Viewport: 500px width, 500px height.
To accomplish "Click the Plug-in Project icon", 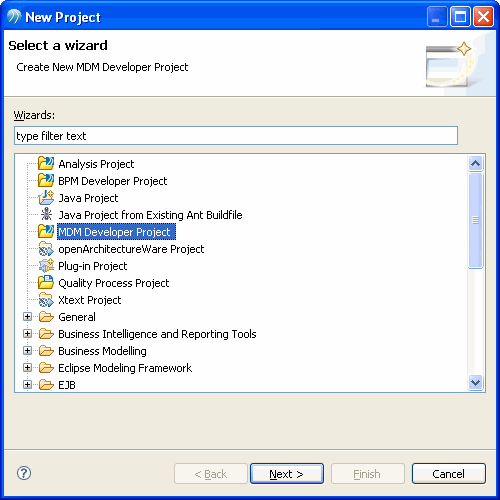I will click(x=46, y=266).
